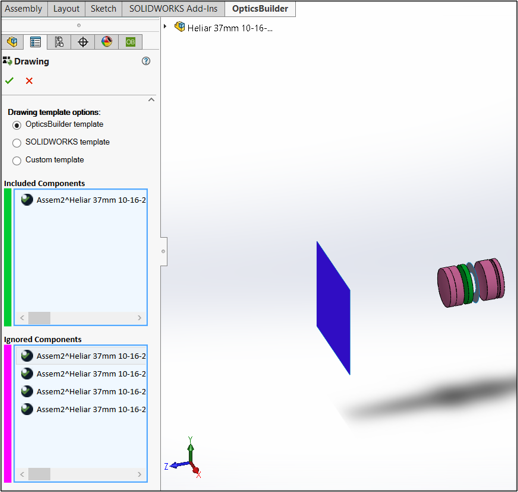The height and width of the screenshot is (492, 518).
Task: Accept the Drawing with green checkmark
Action: click(9, 81)
